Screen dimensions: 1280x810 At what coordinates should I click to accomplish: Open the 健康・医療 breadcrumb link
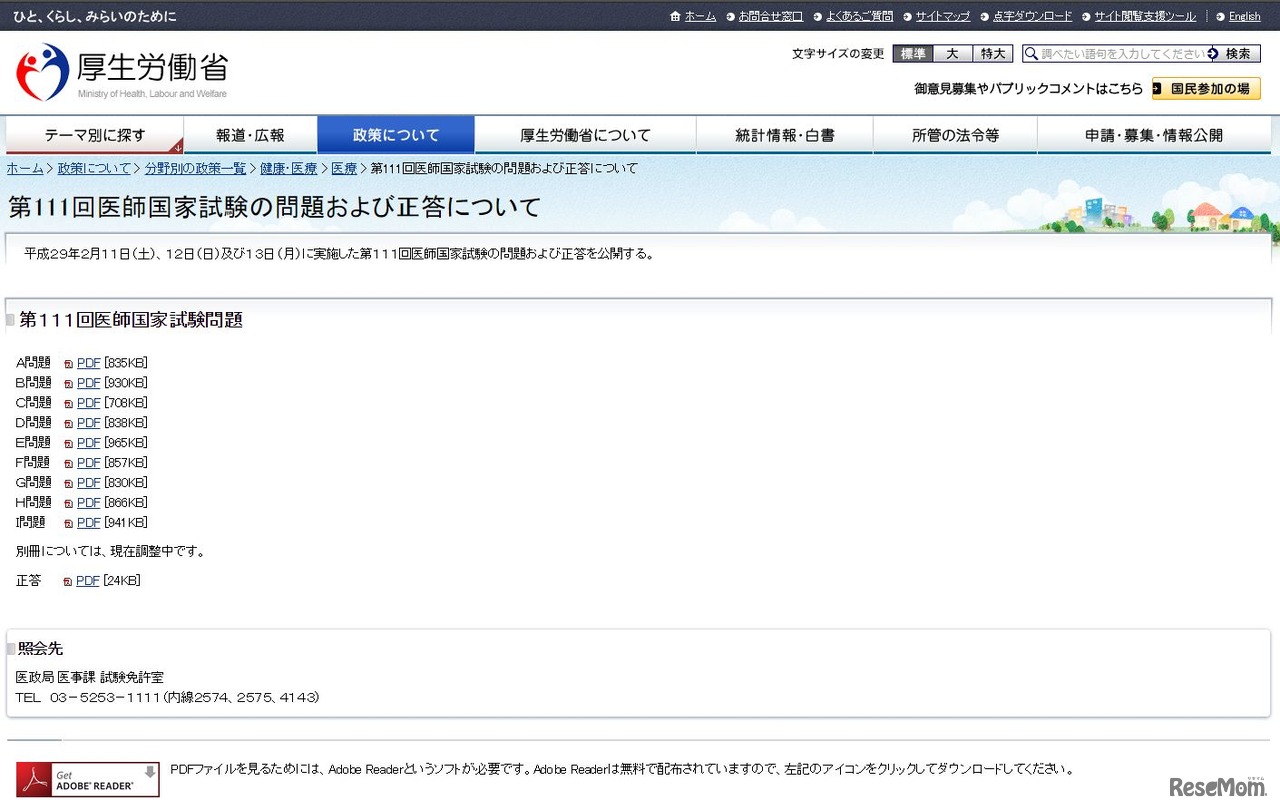[288, 168]
